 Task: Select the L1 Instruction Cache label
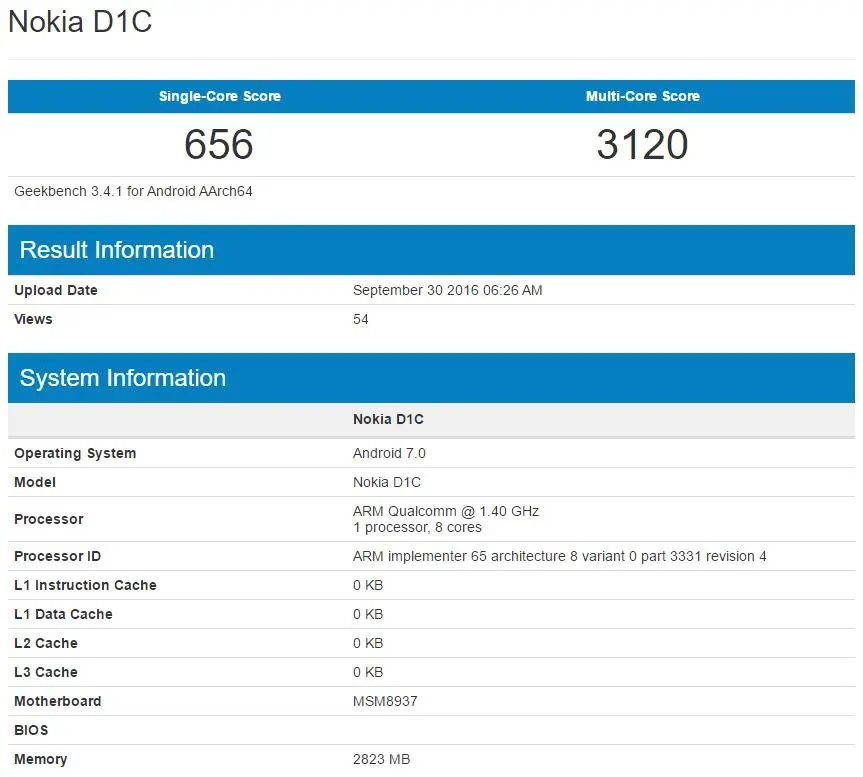[x=85, y=585]
